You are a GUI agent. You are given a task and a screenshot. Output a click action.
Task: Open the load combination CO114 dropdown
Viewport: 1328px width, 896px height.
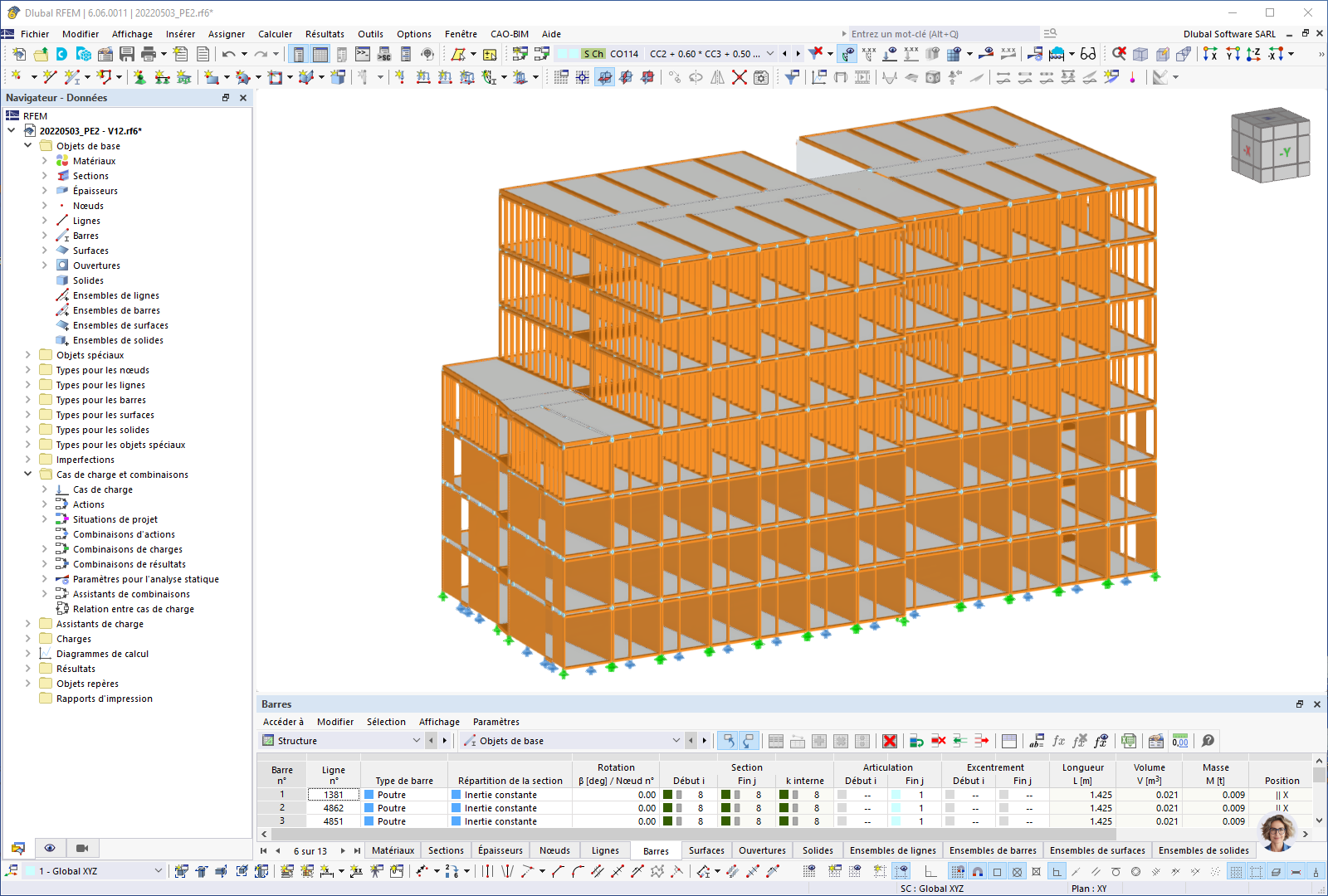[772, 54]
